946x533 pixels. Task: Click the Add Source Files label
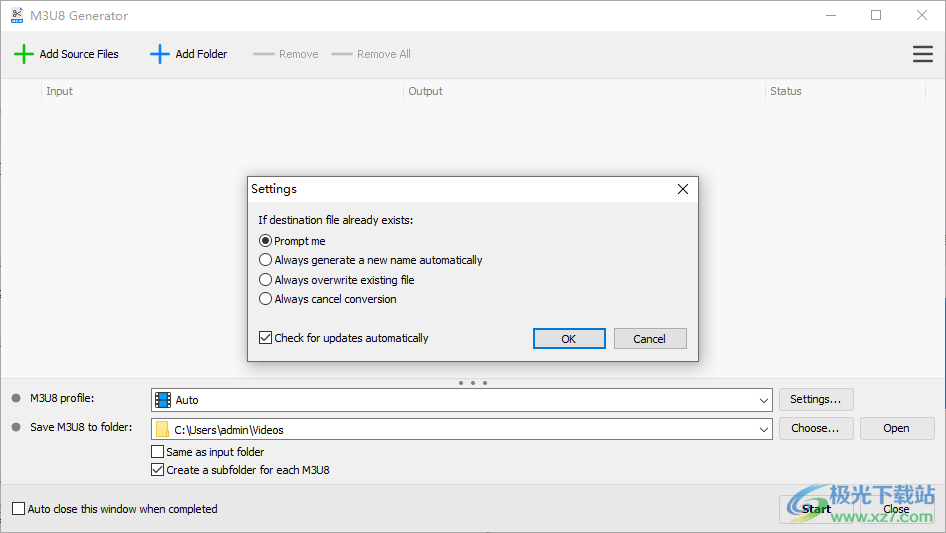(79, 54)
